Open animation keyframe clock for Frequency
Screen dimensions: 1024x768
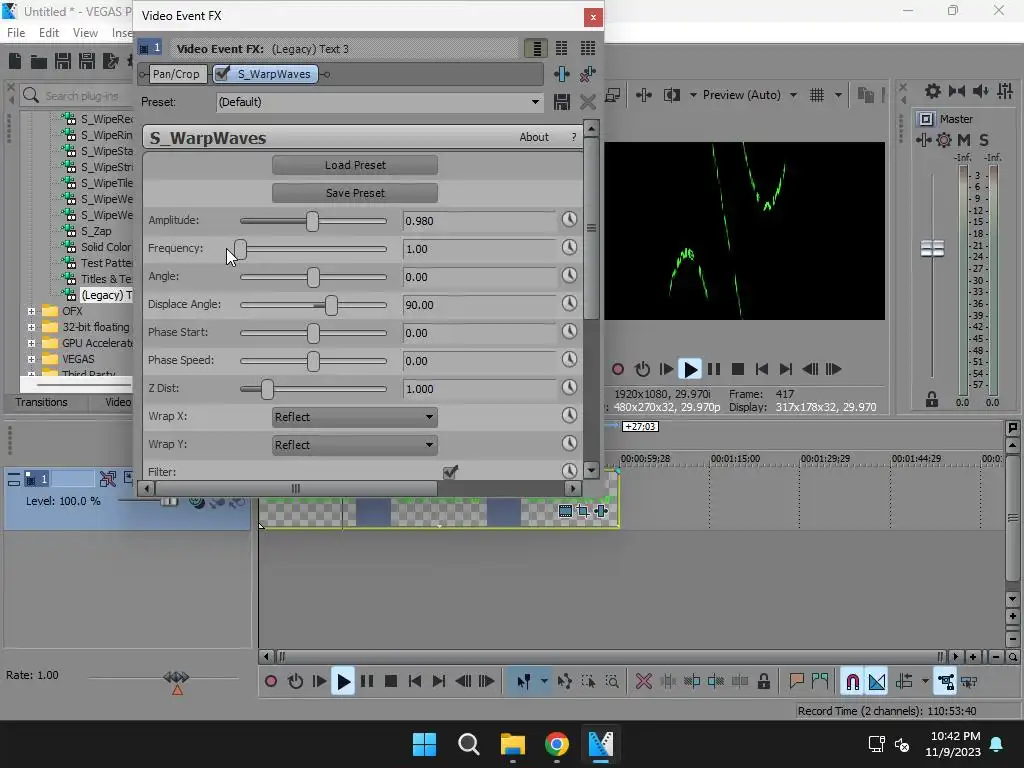(569, 248)
